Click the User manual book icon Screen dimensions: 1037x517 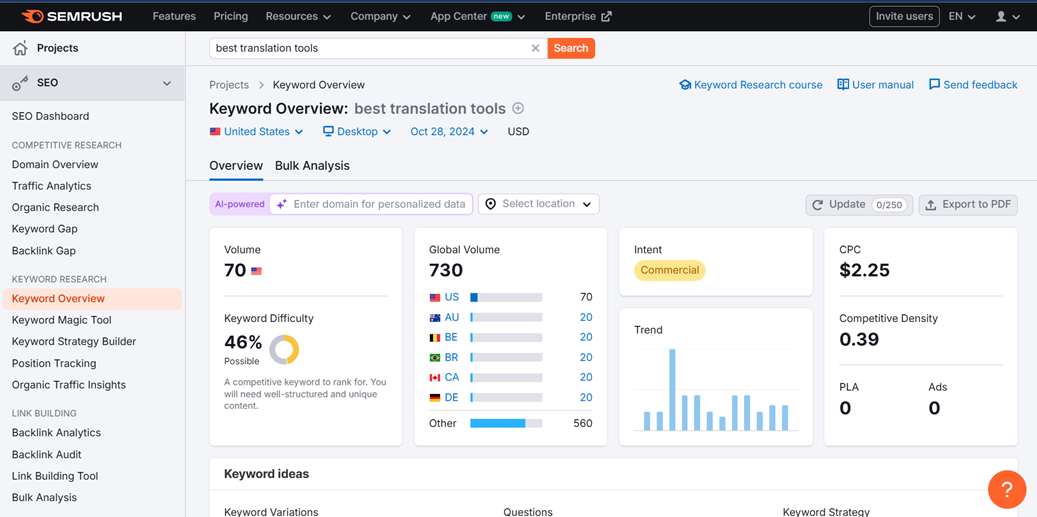point(843,85)
